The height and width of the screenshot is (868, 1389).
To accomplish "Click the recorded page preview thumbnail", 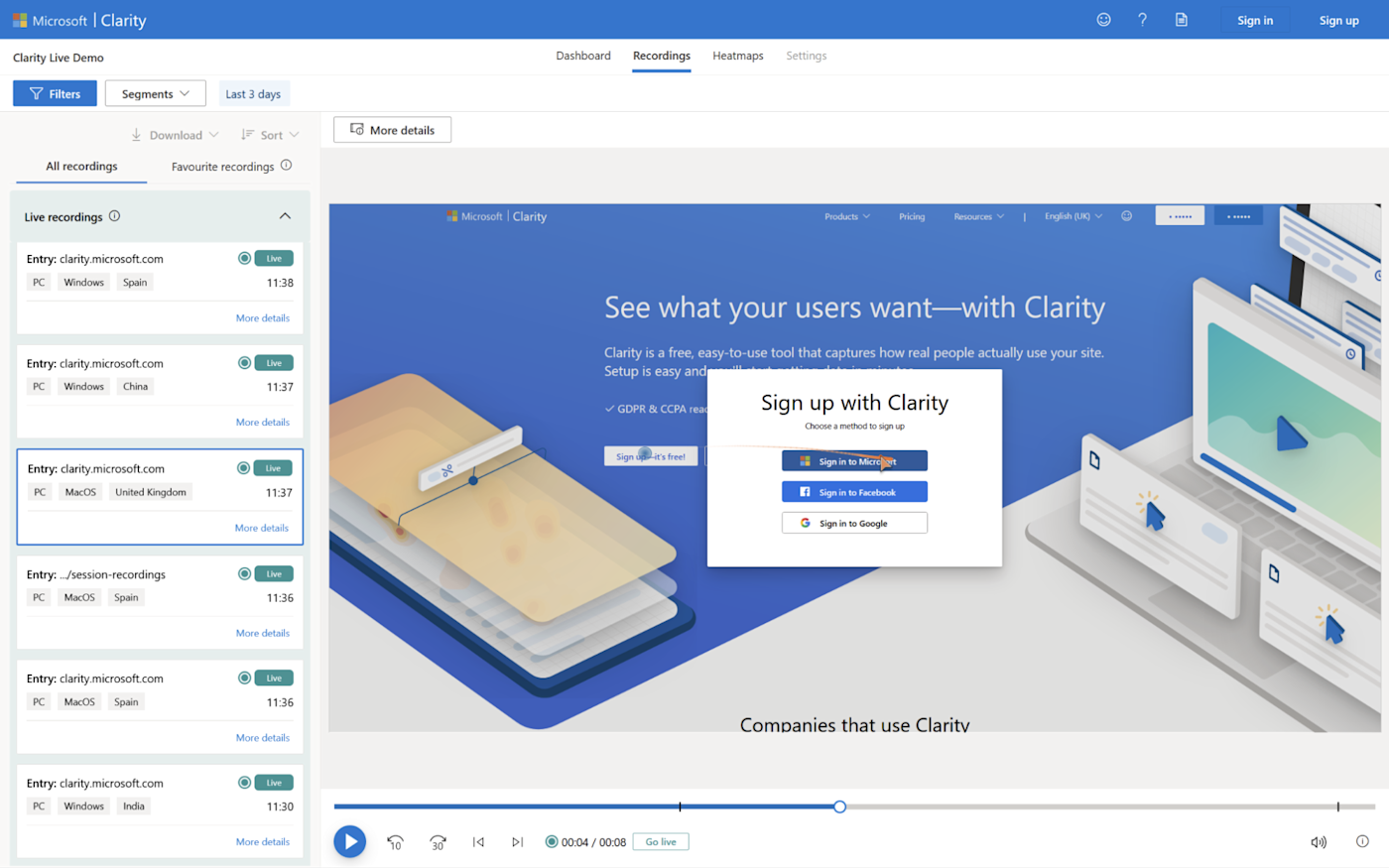I will [854, 468].
